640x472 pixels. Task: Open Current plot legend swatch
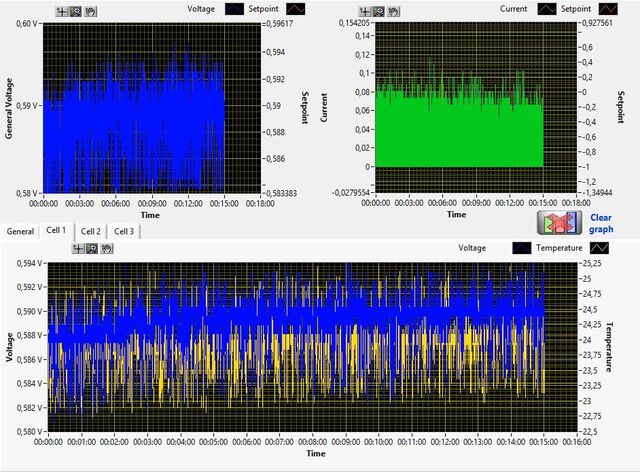[547, 9]
